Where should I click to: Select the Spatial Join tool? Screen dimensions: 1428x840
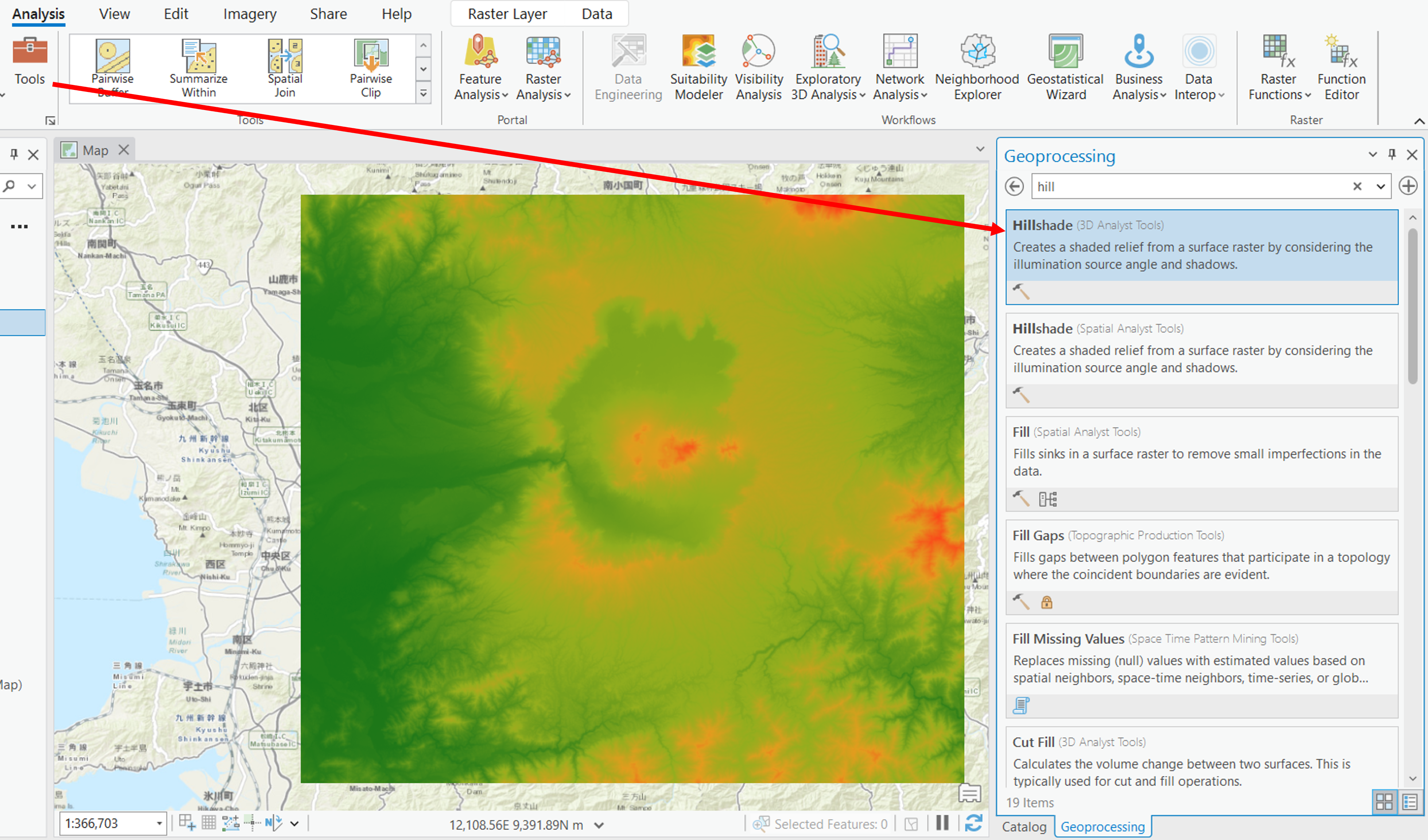click(285, 68)
